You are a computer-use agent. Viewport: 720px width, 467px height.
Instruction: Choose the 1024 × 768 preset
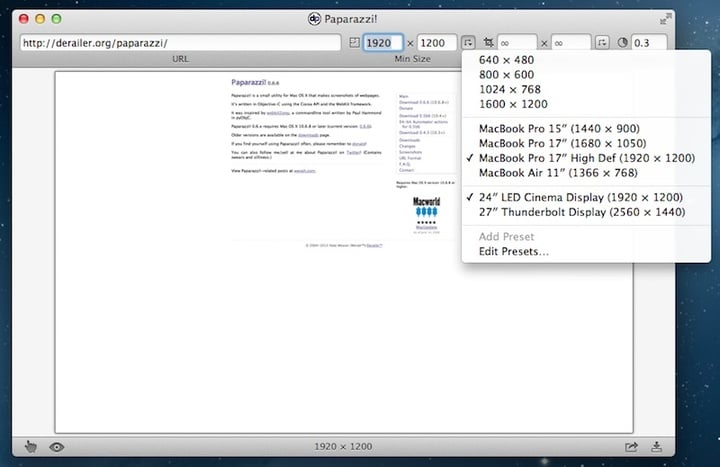[x=510, y=89]
